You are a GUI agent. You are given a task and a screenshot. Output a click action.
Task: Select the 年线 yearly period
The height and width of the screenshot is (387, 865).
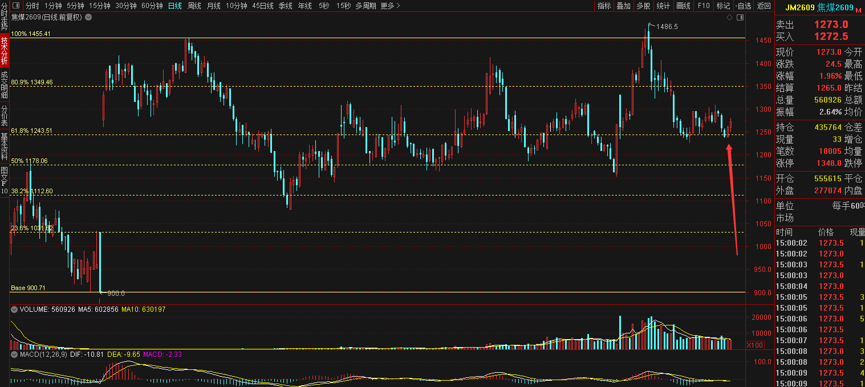point(305,6)
